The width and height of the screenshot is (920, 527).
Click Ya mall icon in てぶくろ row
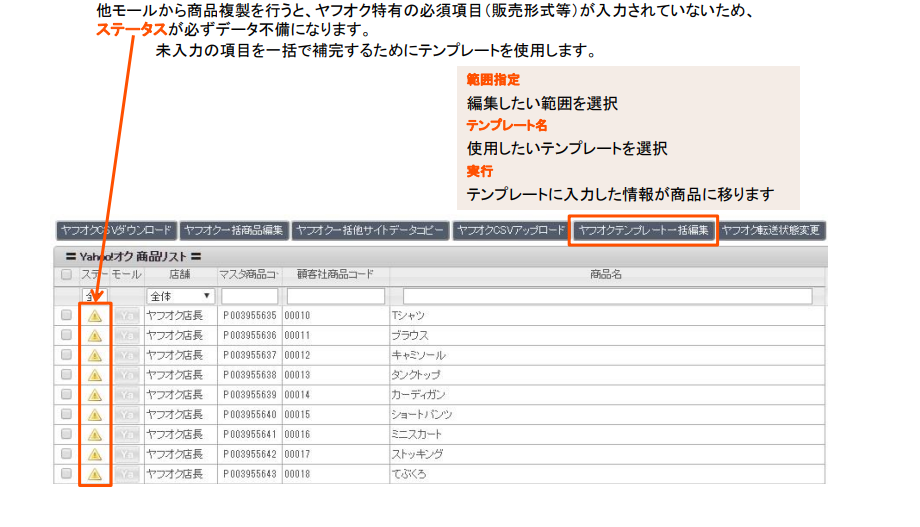[x=127, y=474]
